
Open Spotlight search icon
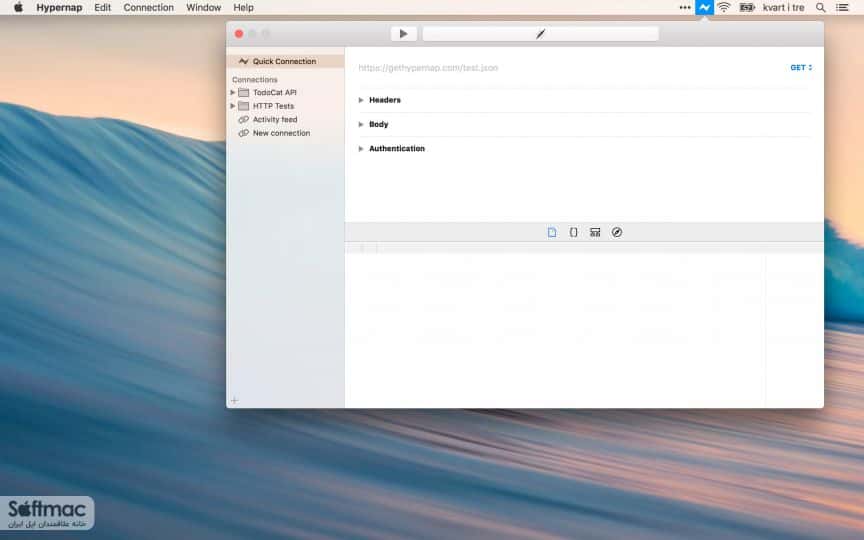(820, 8)
